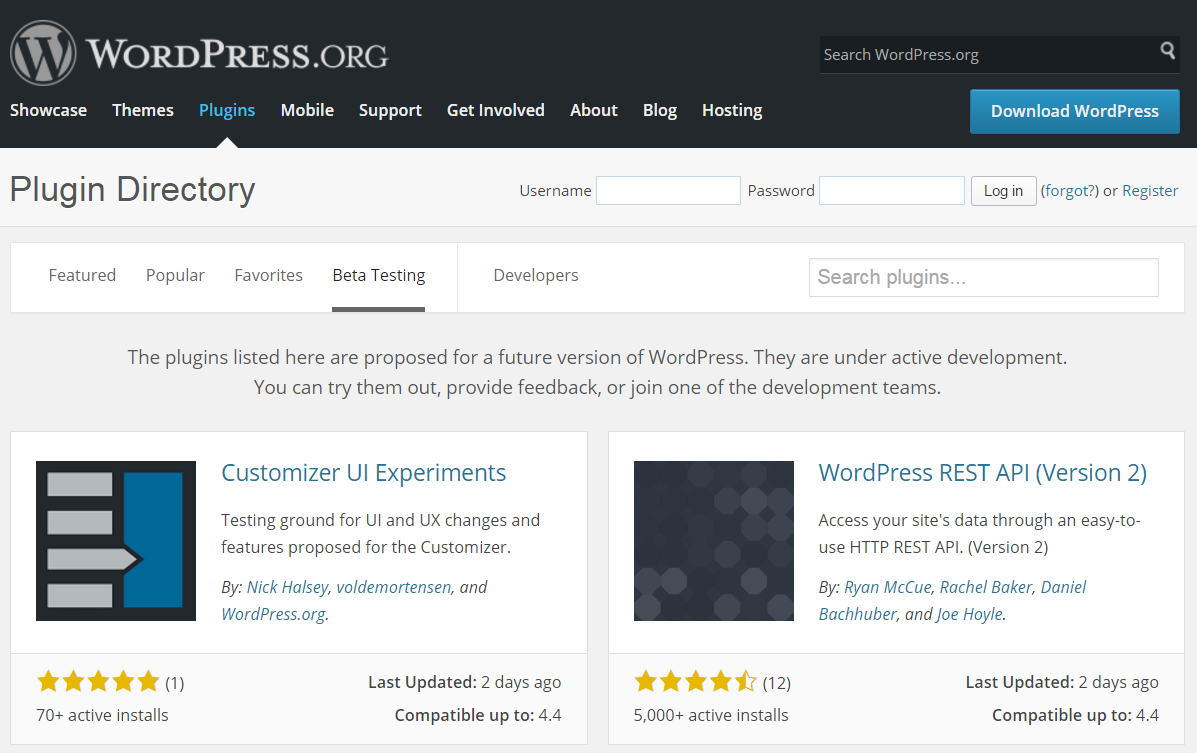
Task: Click the (1) rating count
Action: [175, 683]
